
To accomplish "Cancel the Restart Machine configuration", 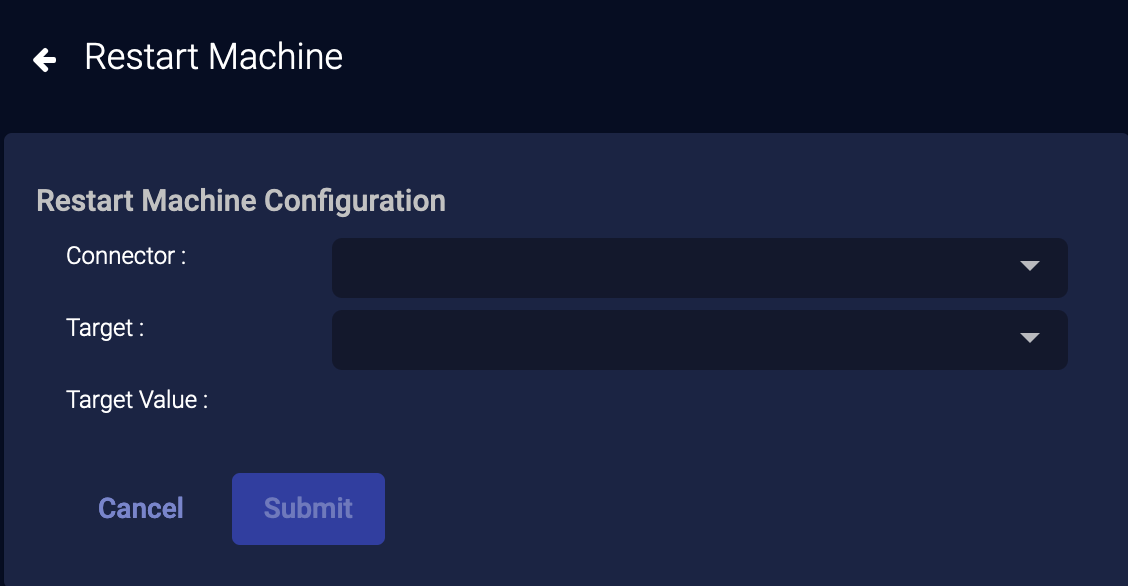I will click(141, 509).
